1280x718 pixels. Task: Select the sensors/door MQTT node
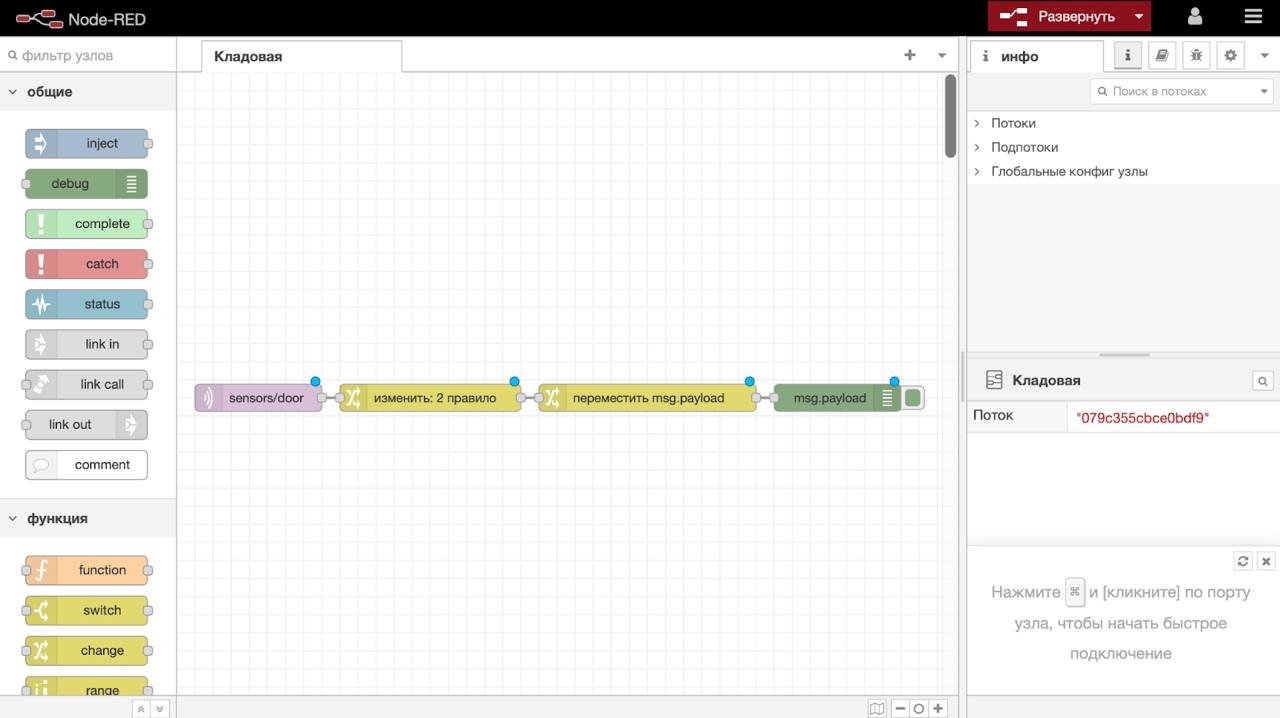pos(258,398)
